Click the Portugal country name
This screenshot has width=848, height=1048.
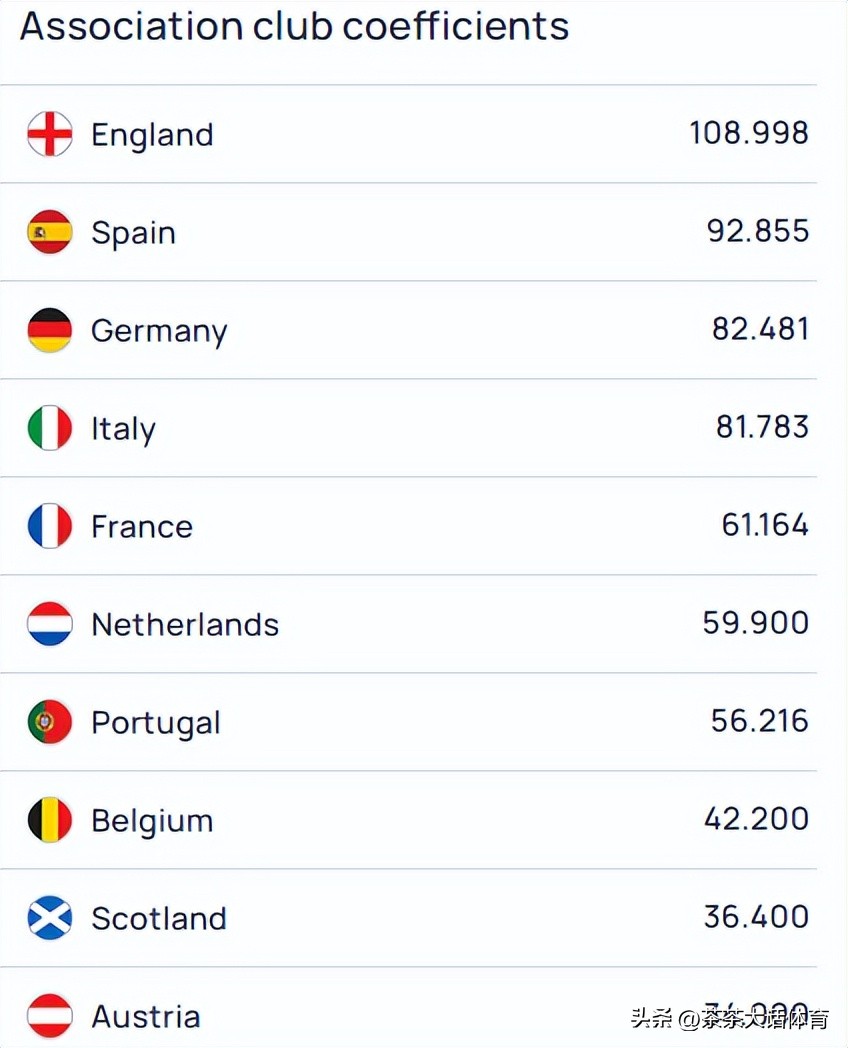(155, 723)
